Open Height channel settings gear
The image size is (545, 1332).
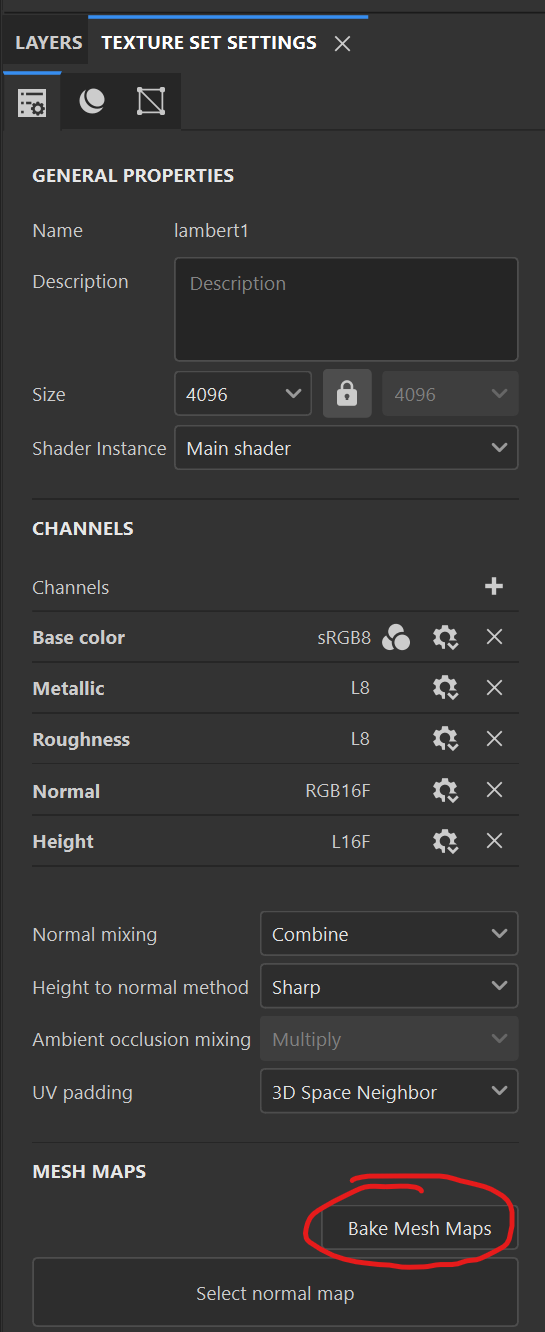coord(445,841)
